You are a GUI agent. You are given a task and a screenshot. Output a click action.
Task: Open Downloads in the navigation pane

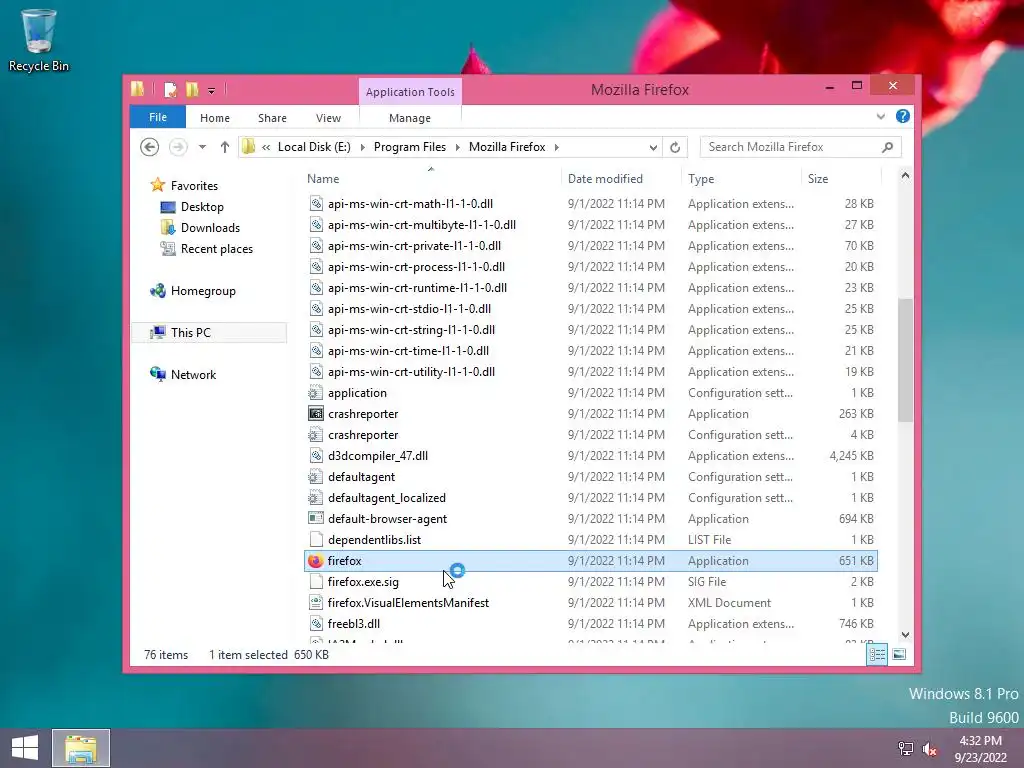[210, 227]
